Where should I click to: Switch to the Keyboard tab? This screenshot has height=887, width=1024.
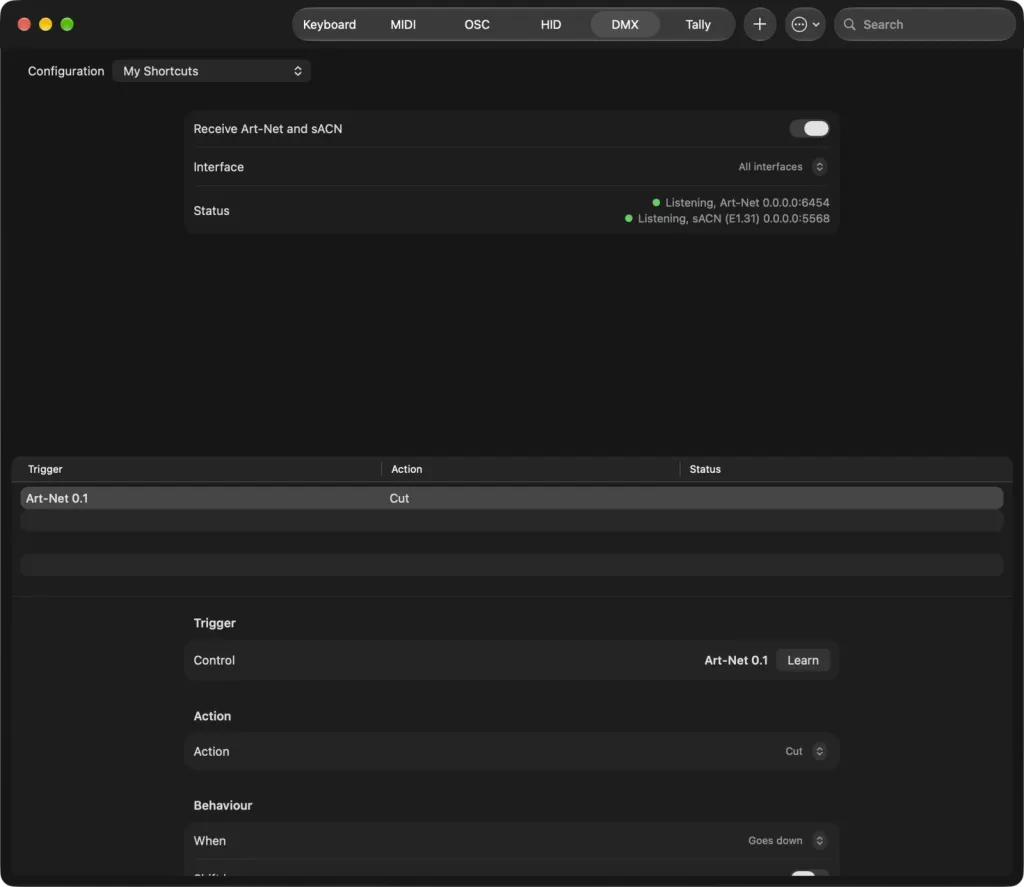(x=329, y=24)
